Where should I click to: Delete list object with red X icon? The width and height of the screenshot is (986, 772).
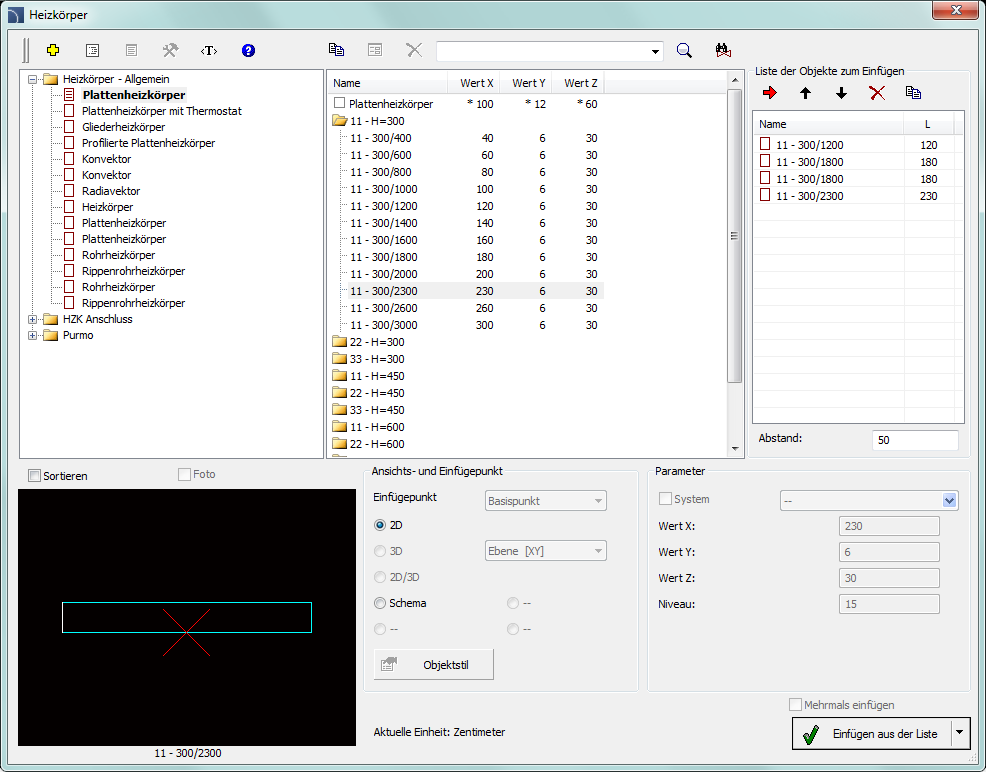(x=877, y=93)
